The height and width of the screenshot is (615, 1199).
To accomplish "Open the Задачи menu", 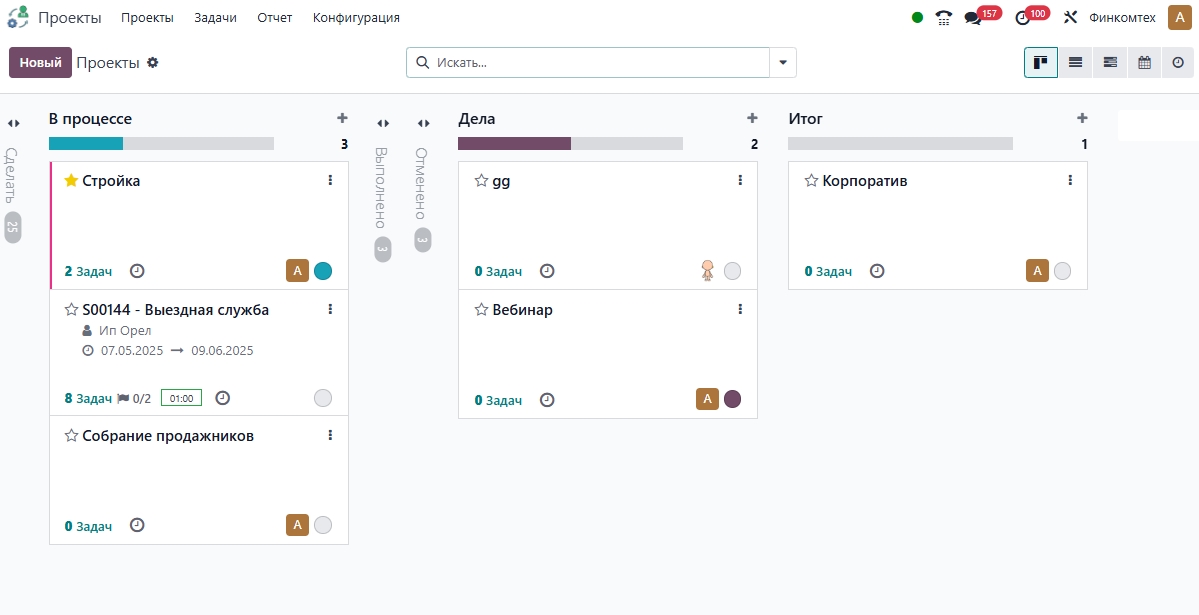I will 215,18.
